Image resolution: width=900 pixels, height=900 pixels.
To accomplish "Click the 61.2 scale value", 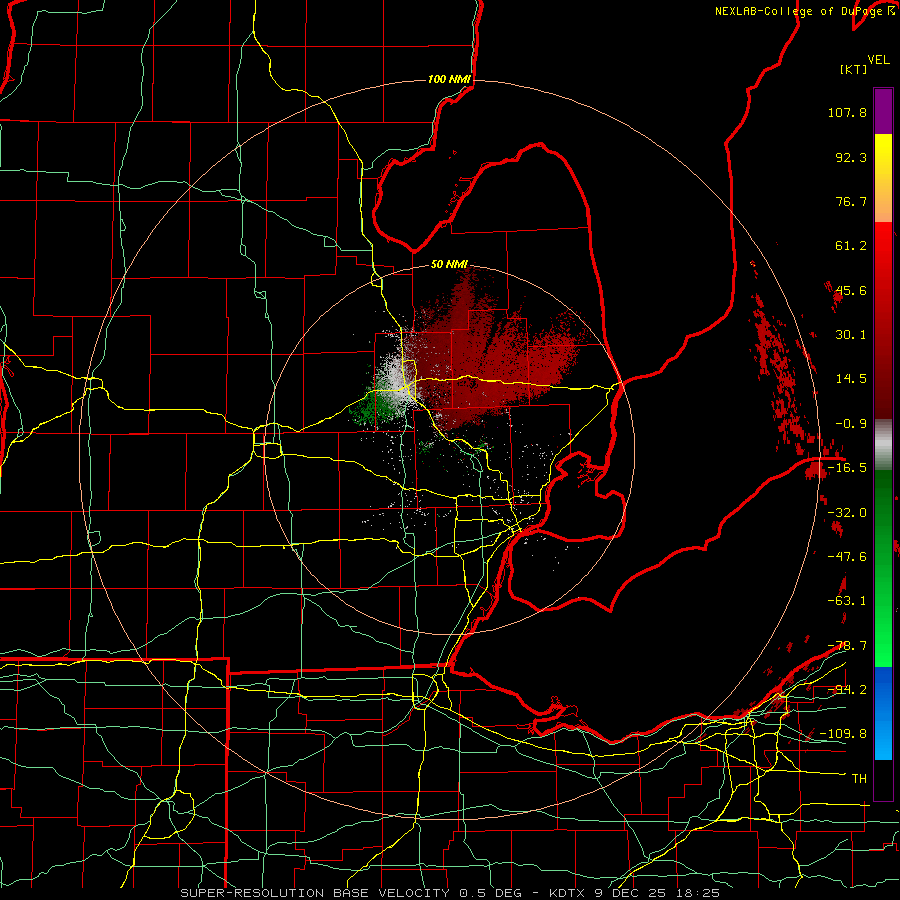I will [851, 246].
